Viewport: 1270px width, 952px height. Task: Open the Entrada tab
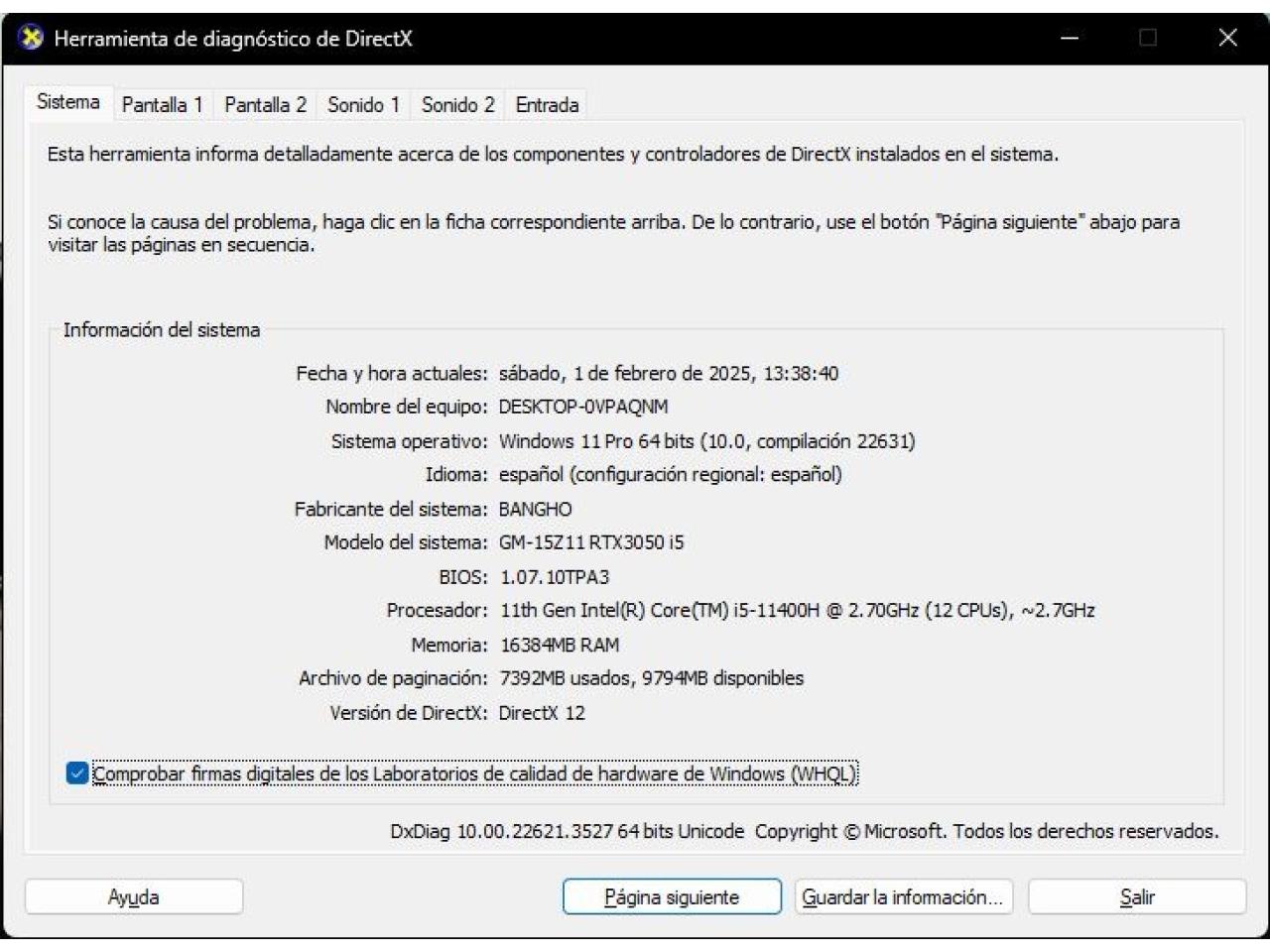[x=547, y=105]
